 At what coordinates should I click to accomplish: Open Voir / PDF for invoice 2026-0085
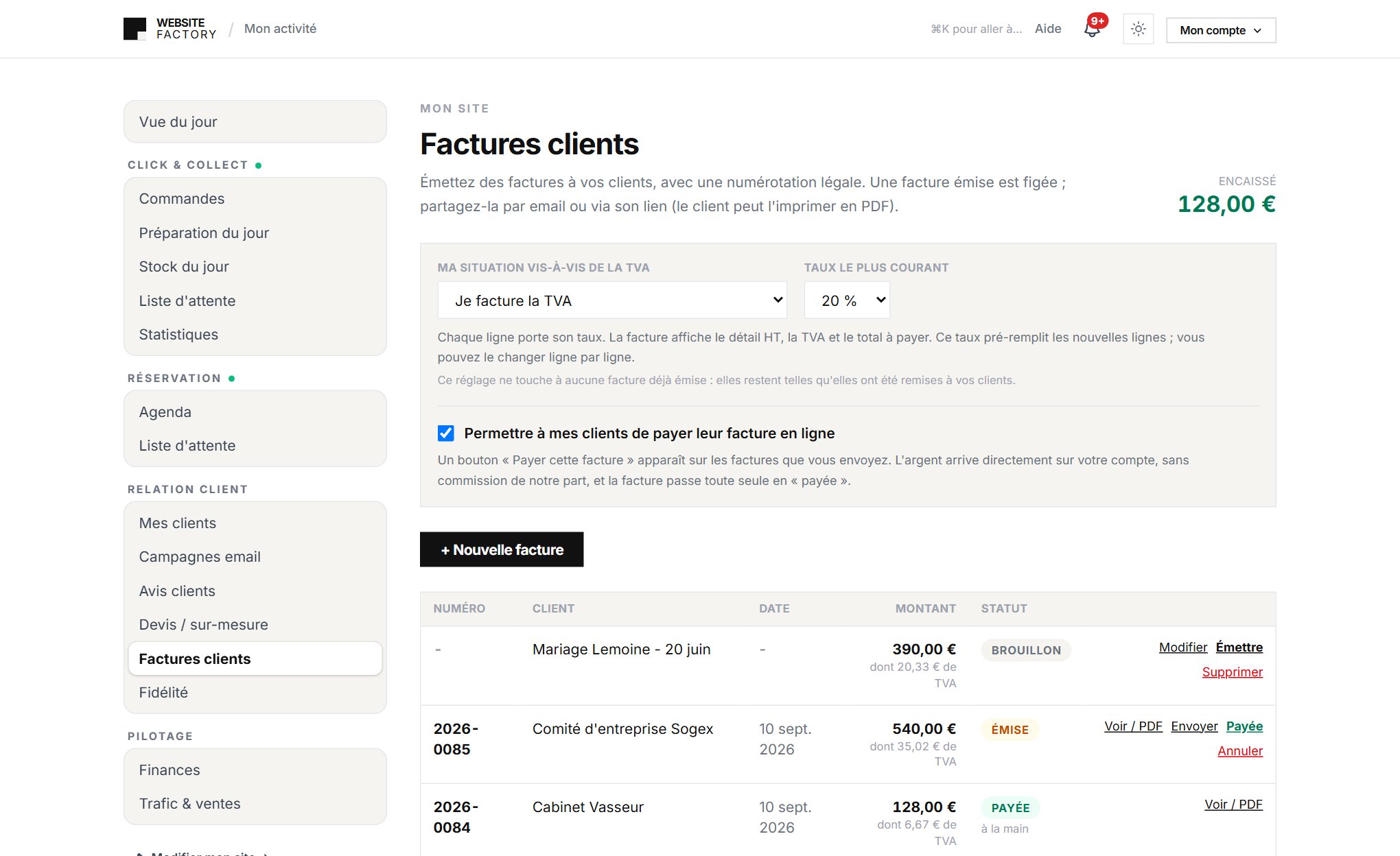1133,726
